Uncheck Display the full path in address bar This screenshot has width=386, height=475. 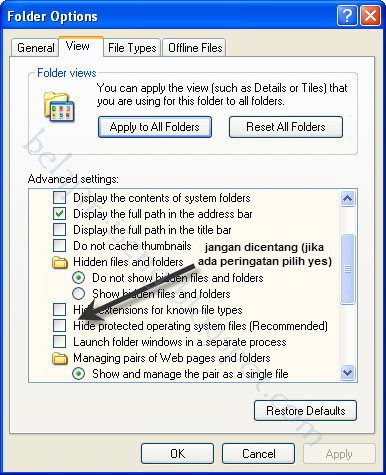point(59,214)
